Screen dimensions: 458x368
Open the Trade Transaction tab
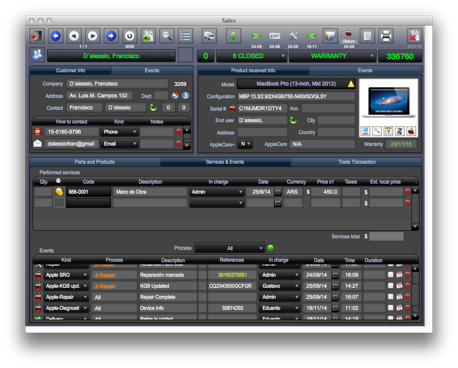(357, 162)
